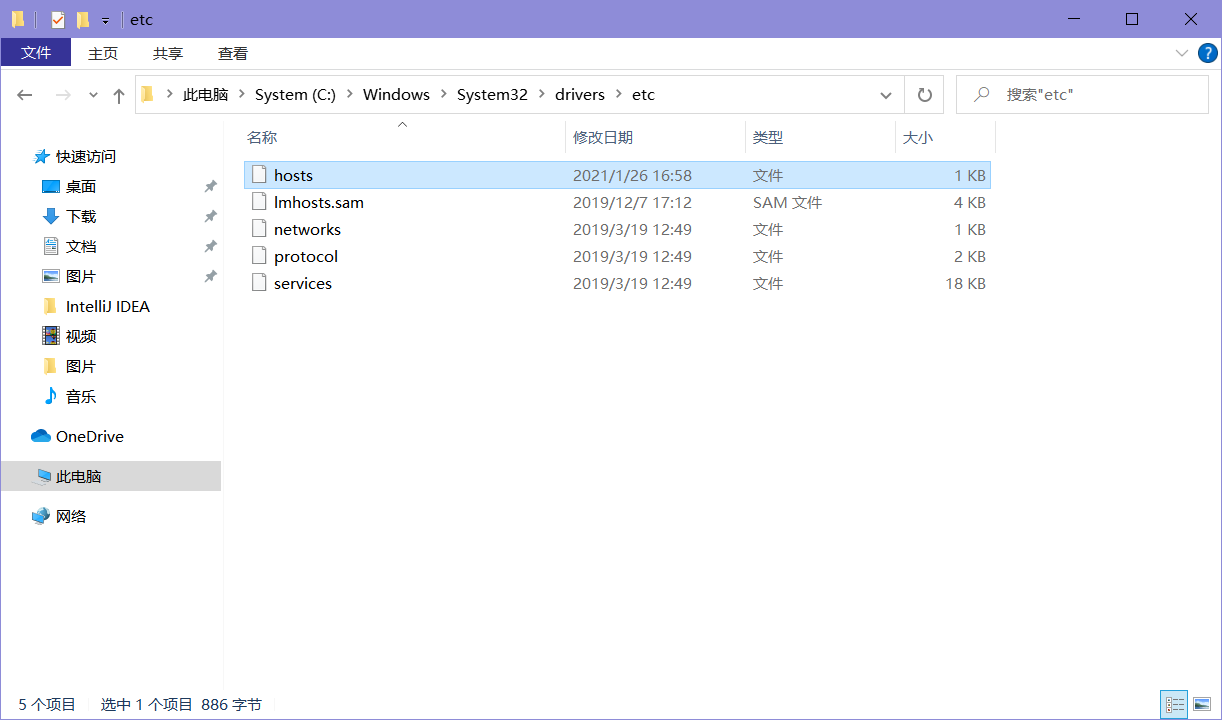
Task: Click the pin icon beside 文档
Action: 210,246
